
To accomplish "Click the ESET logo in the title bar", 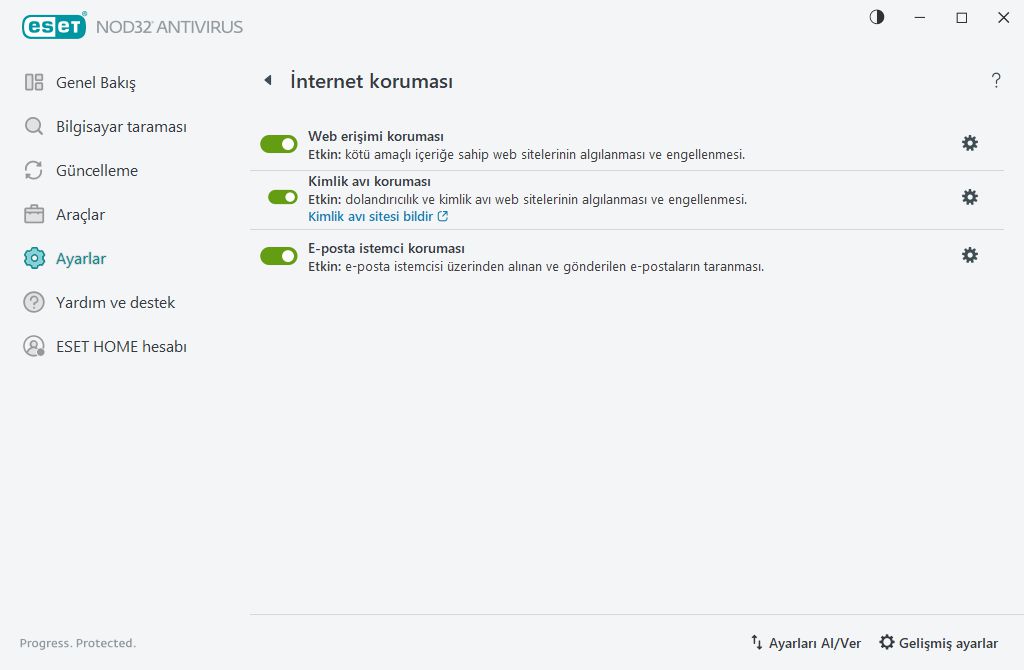I will [55, 27].
